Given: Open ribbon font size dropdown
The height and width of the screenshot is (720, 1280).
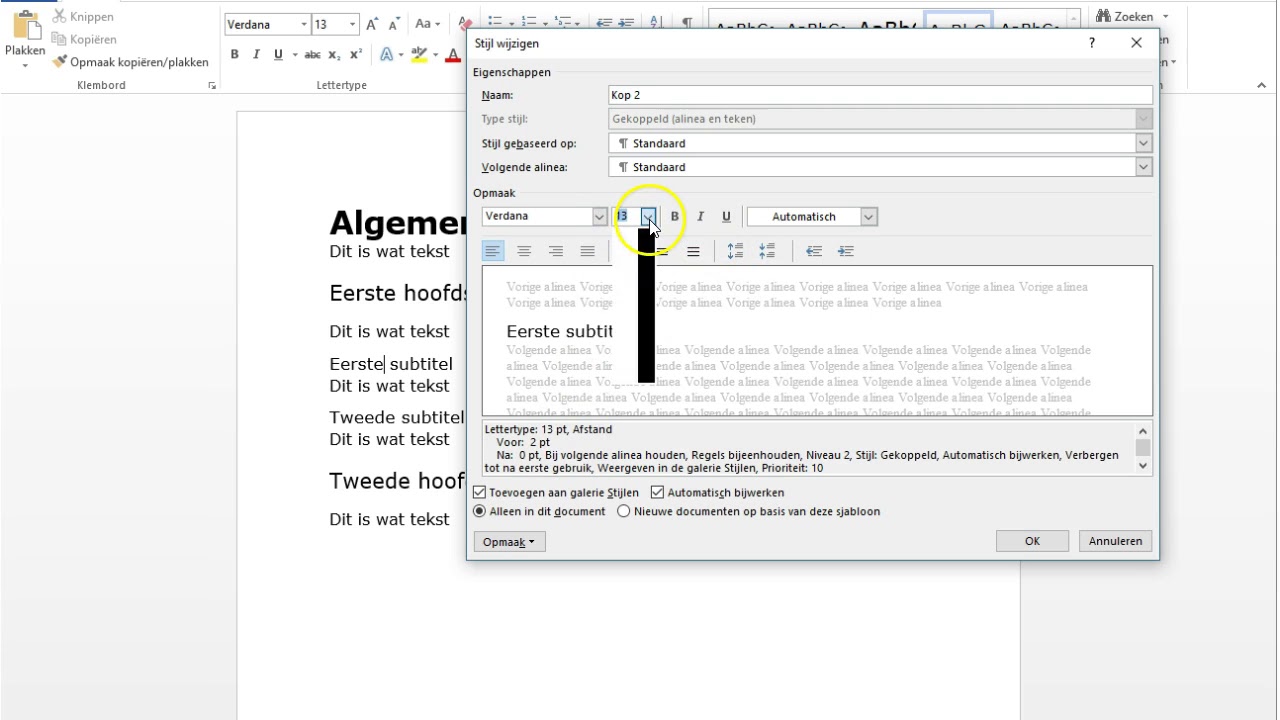Looking at the screenshot, I should pos(352,24).
